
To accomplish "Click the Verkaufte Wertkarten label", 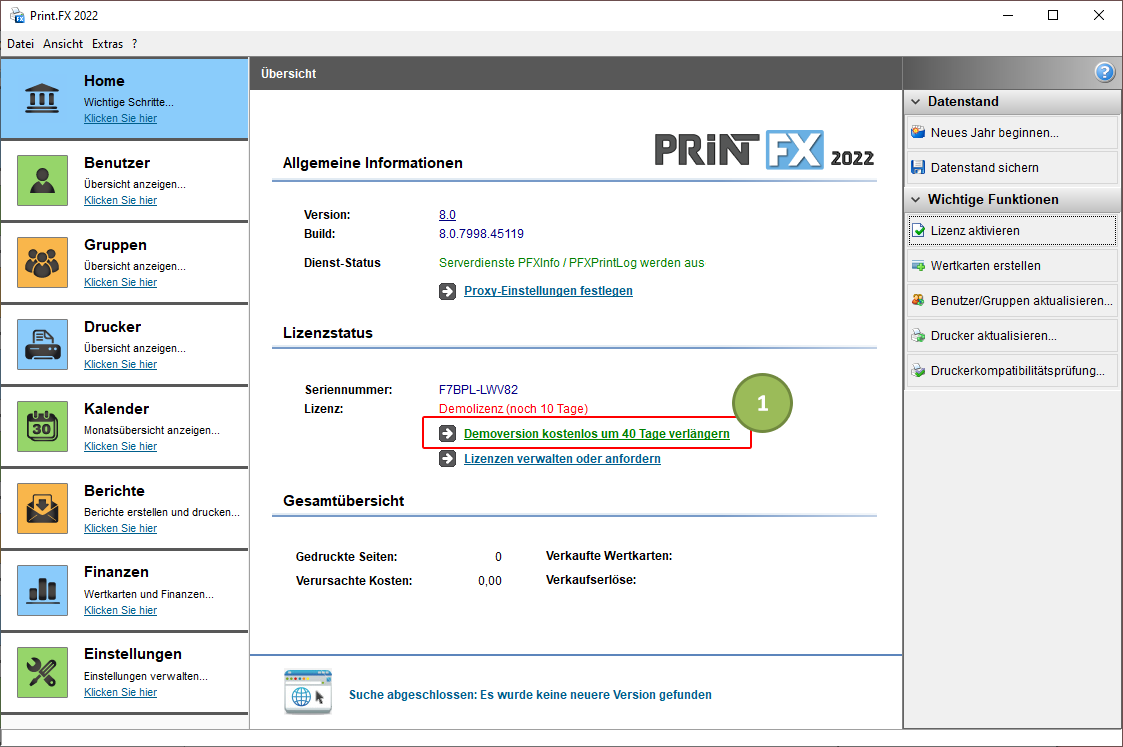I will 609,556.
